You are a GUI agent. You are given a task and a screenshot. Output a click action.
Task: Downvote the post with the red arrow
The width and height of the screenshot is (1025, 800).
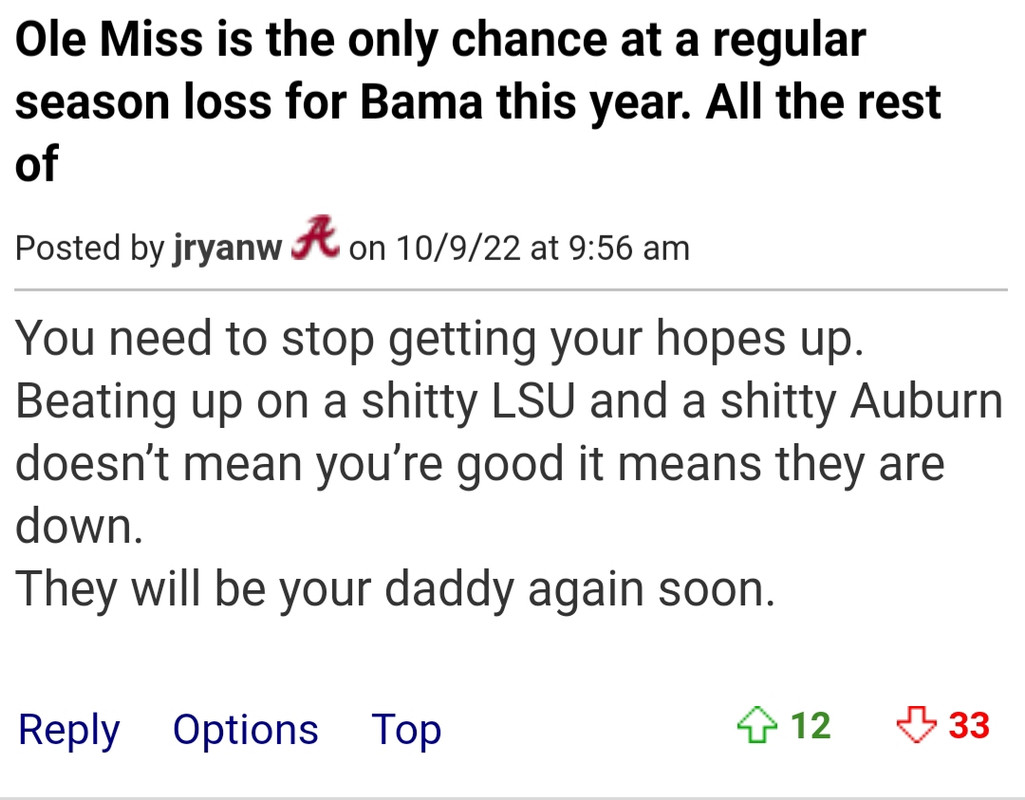(916, 725)
